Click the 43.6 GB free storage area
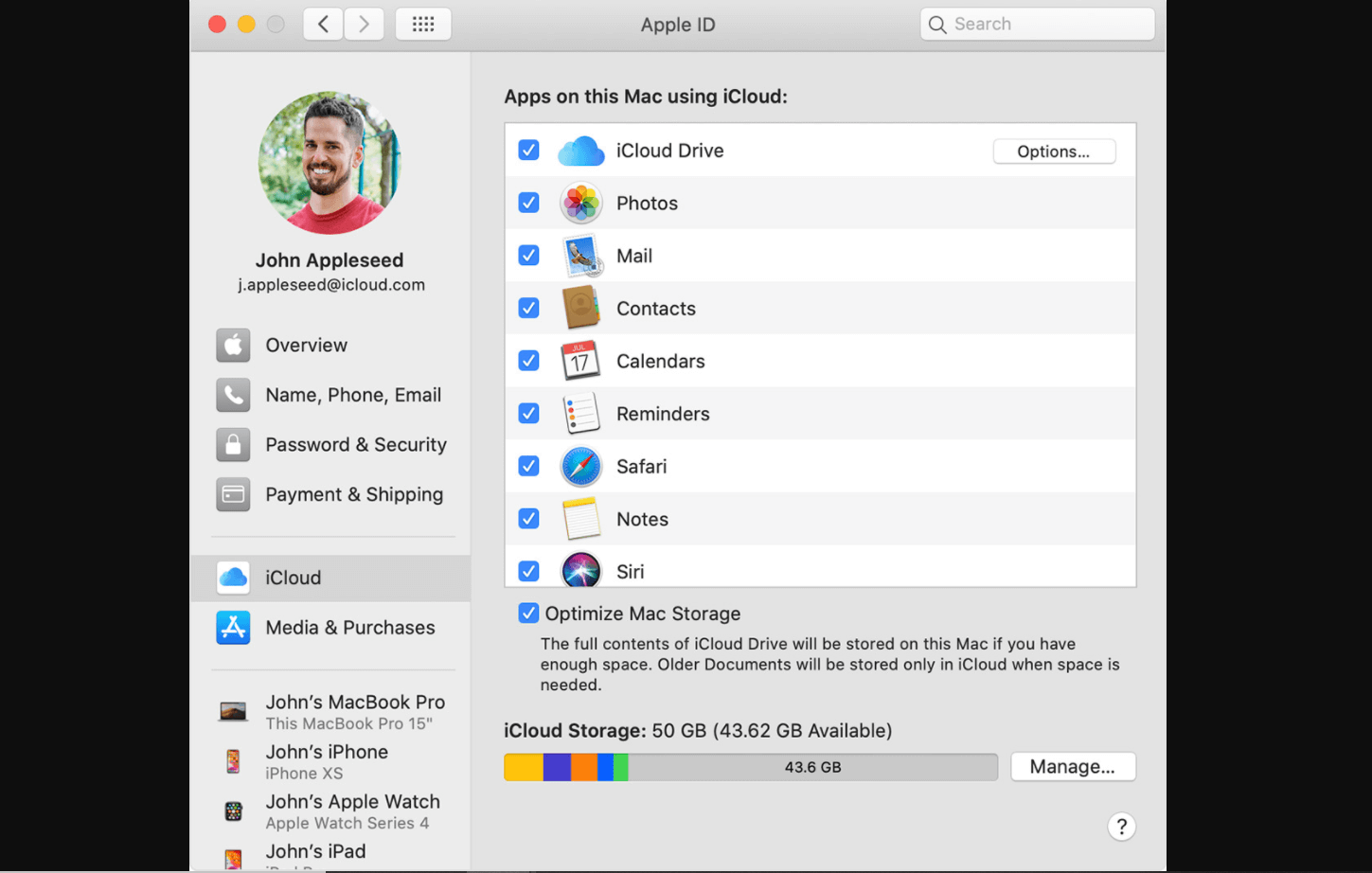Screen dimensions: 1372x873 point(812,767)
